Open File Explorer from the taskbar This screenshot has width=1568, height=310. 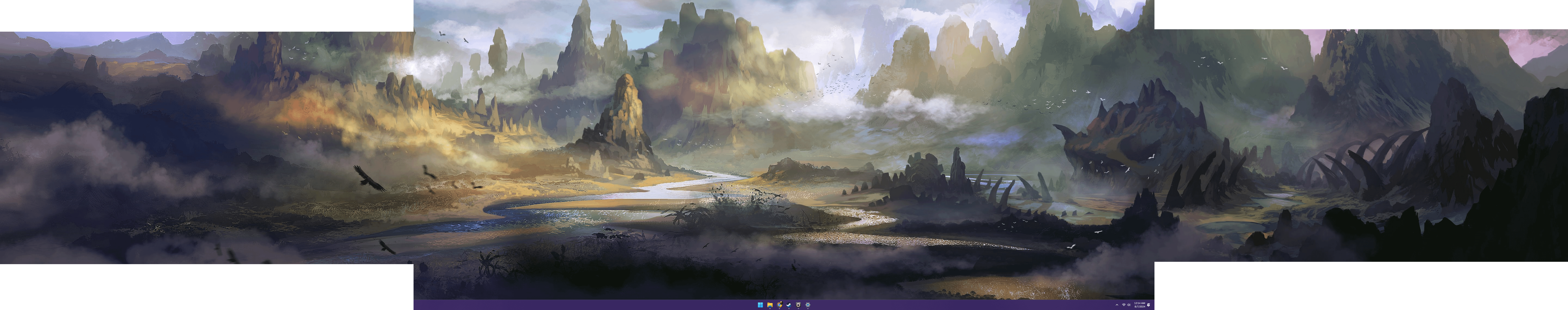click(770, 305)
